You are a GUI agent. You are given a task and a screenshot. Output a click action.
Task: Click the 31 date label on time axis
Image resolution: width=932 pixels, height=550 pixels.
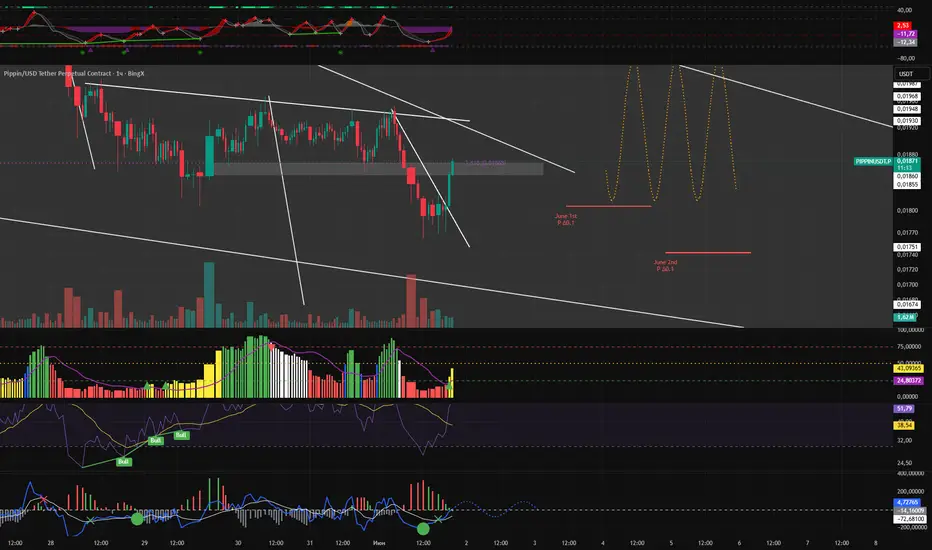tap(310, 543)
